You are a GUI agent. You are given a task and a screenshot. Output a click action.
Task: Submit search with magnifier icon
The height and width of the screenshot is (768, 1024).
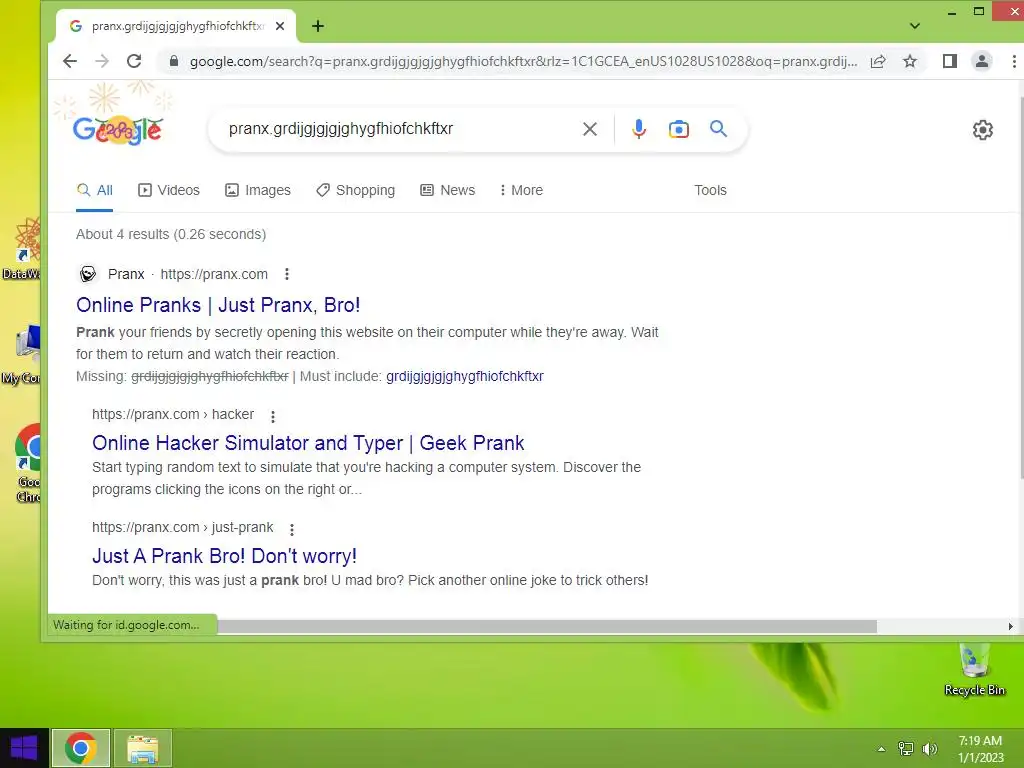tap(718, 129)
